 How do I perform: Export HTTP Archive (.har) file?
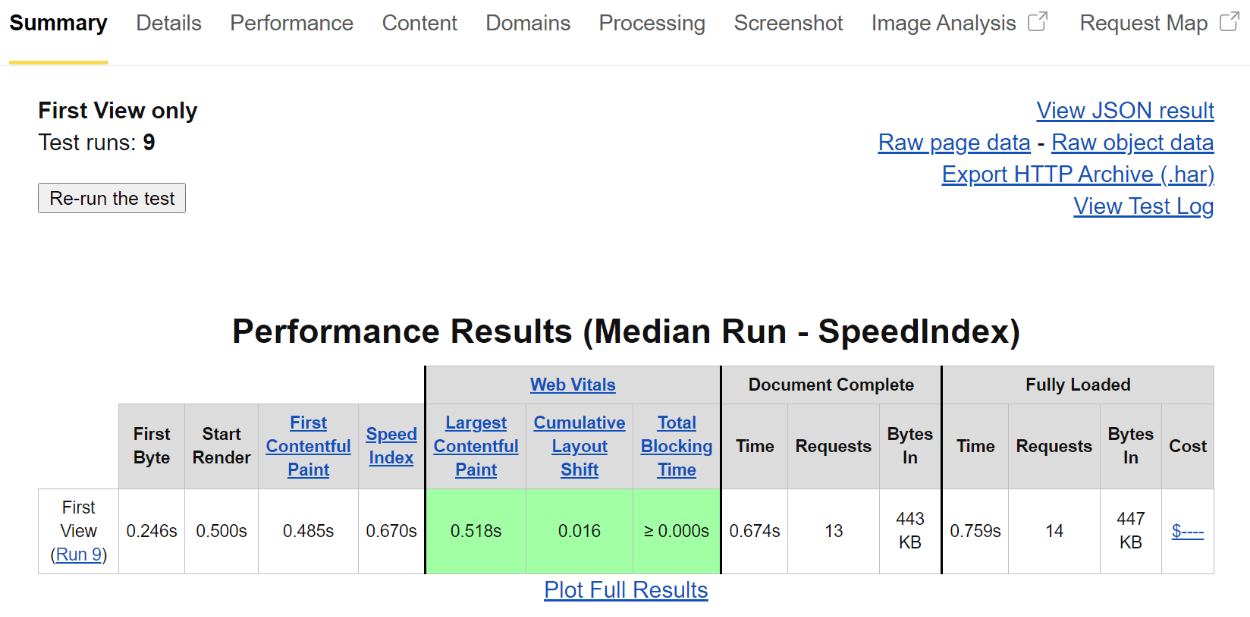point(1077,174)
